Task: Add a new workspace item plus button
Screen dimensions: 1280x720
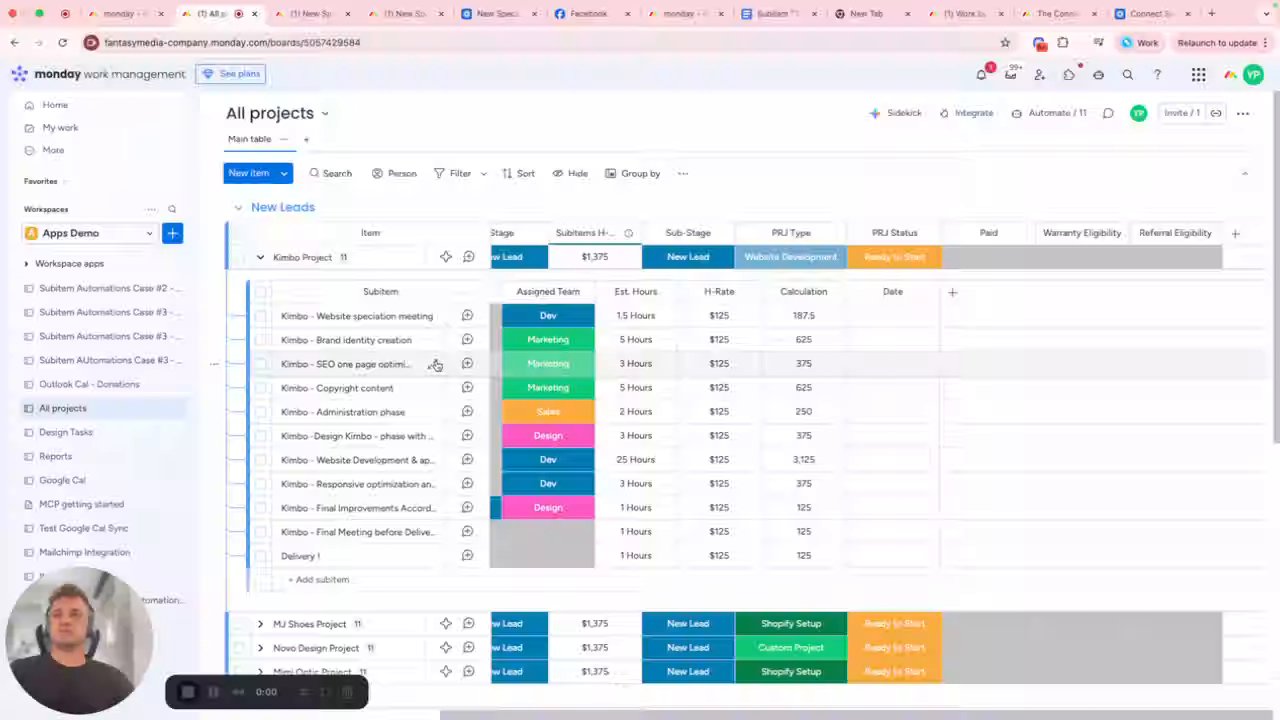Action: coord(172,233)
